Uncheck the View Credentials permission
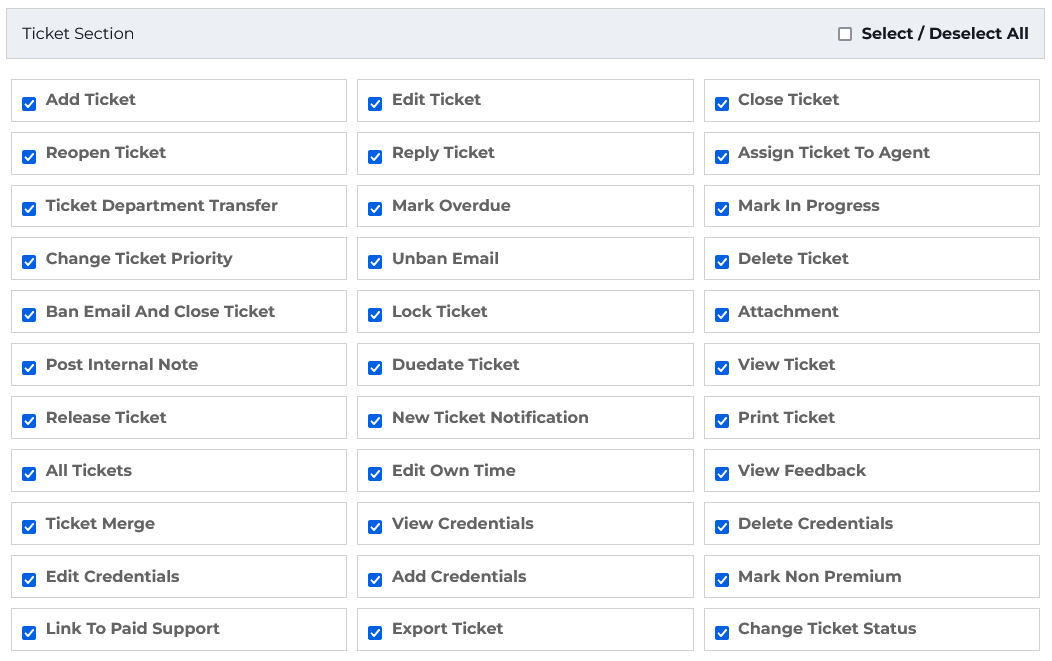 [x=375, y=528]
